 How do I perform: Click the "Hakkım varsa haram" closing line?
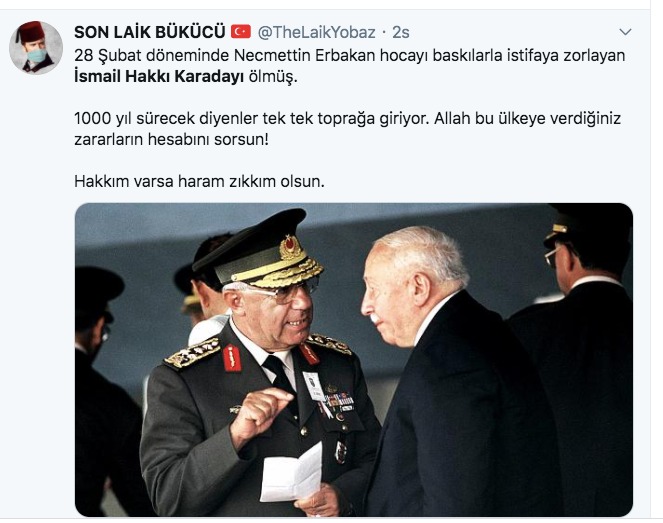(199, 181)
